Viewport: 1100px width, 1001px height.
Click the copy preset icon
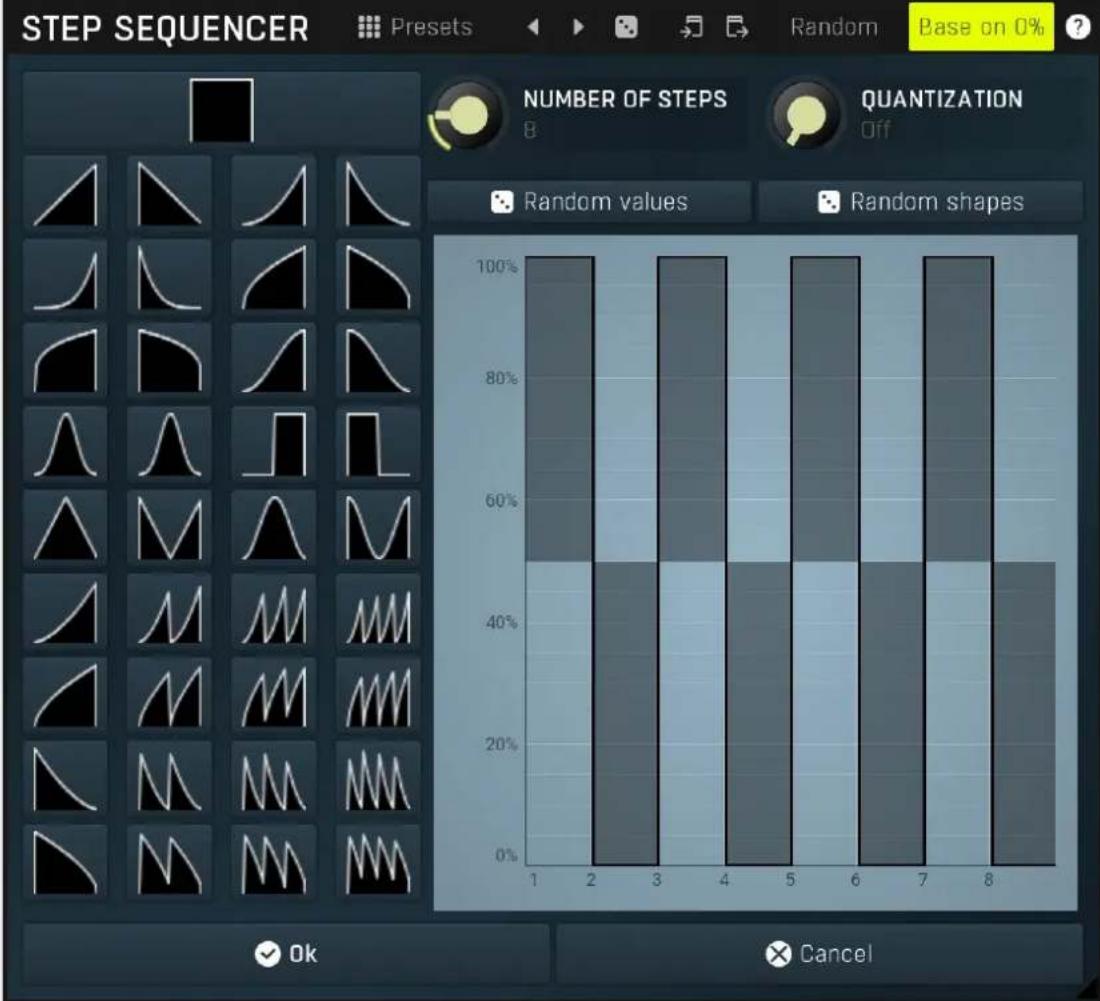point(692,27)
